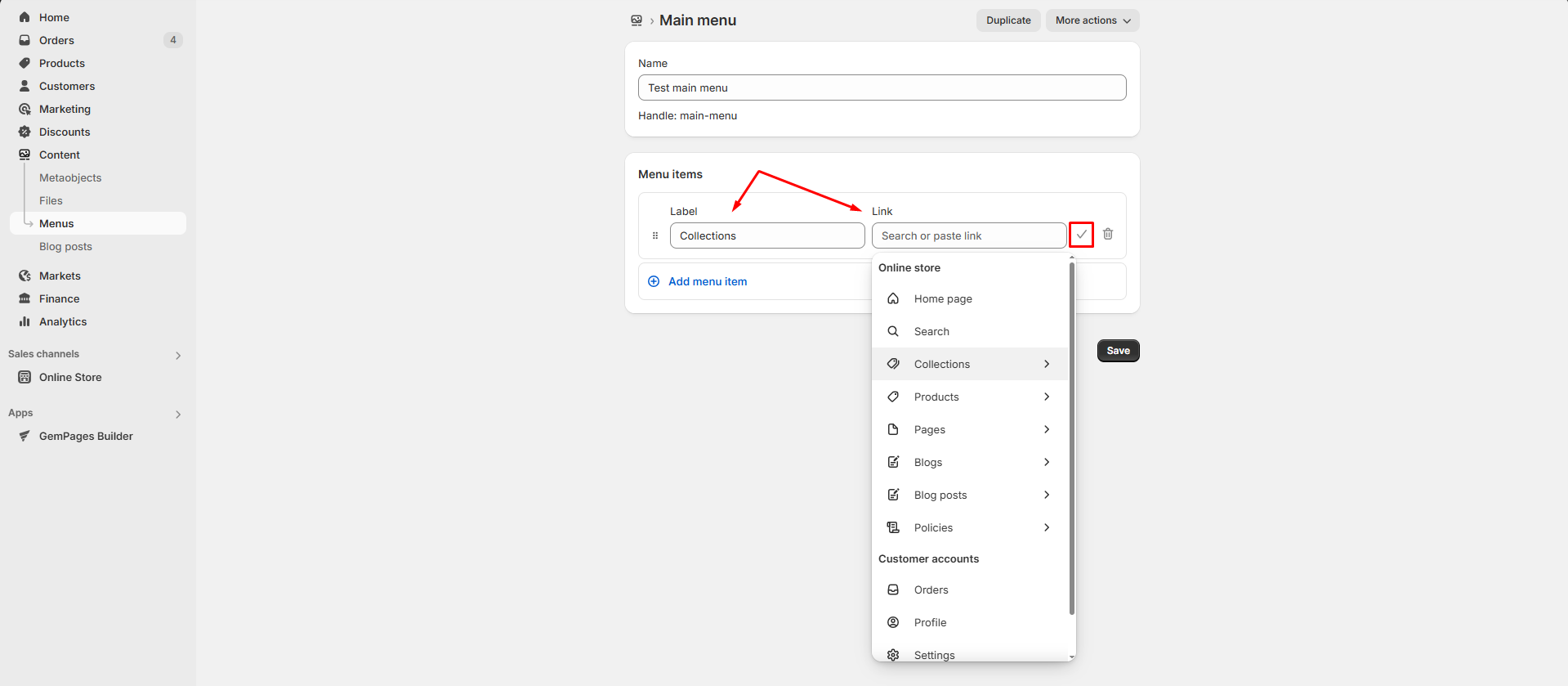1568x686 pixels.
Task: Click the checkmark to confirm menu item
Action: tap(1081, 235)
